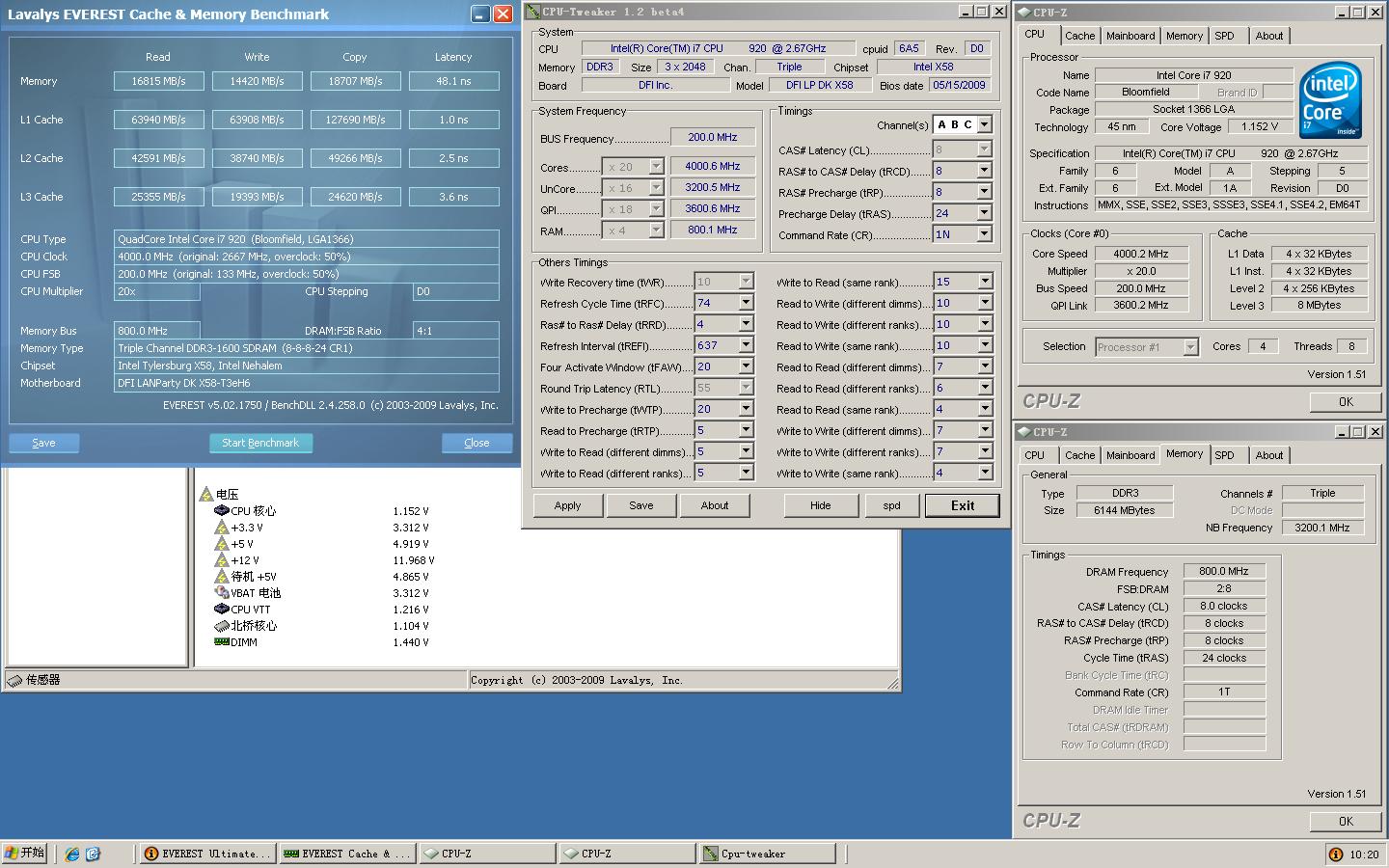Click OK in lower CPU-Z Memory window
Viewport: 1389px width, 868px height.
click(1346, 822)
